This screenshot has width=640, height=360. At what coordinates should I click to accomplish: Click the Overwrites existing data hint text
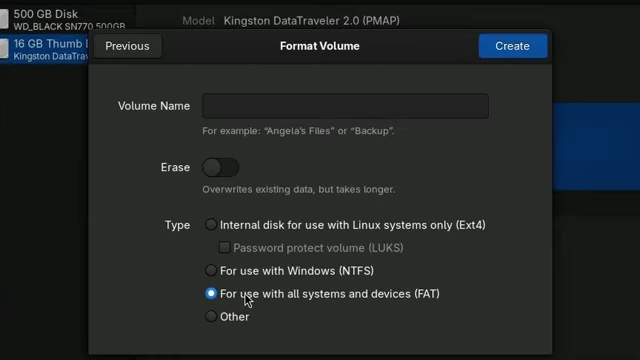point(298,189)
